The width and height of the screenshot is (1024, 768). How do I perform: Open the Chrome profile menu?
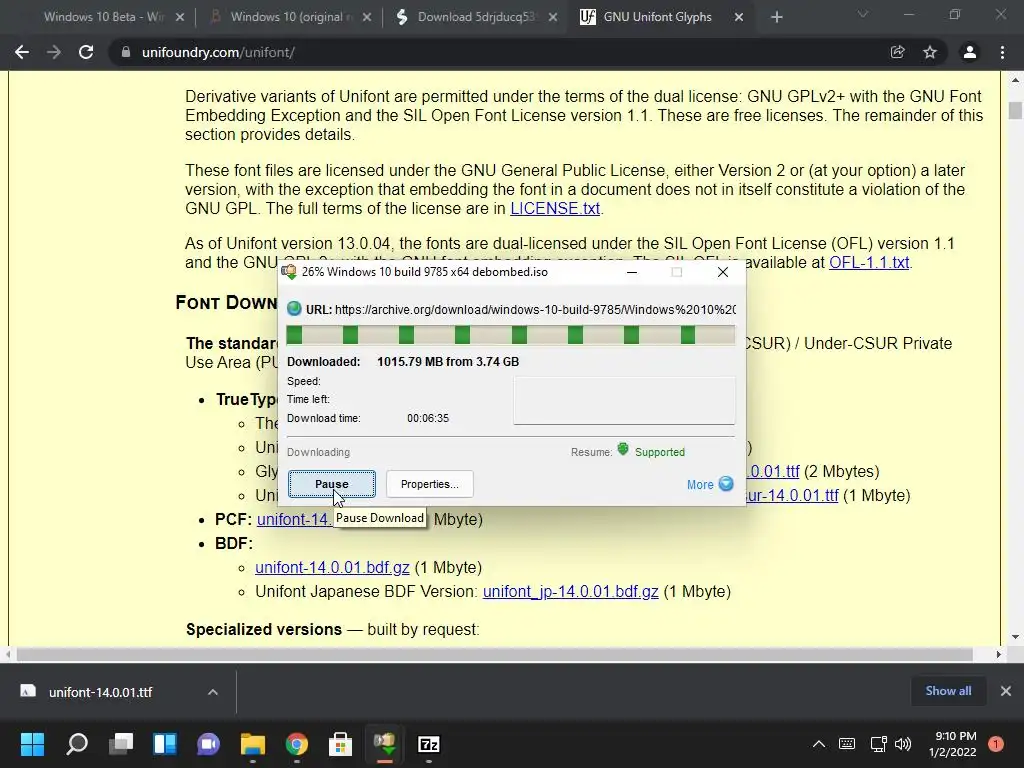click(970, 52)
